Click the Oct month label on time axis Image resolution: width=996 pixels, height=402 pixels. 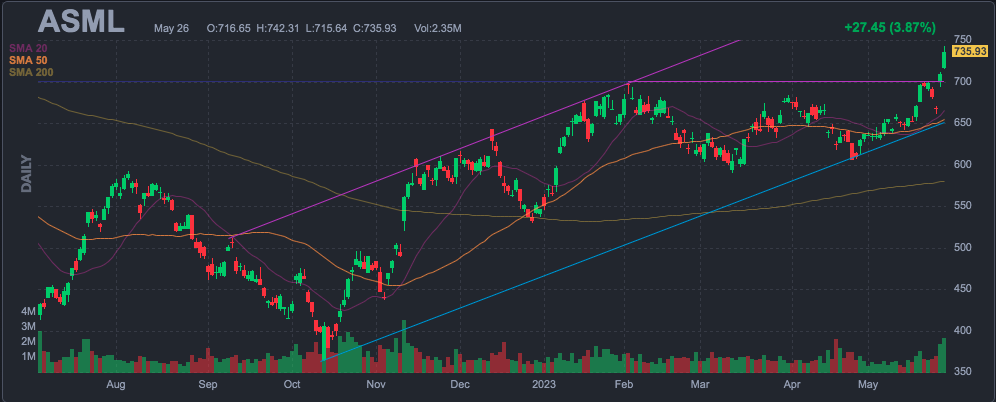coord(292,384)
